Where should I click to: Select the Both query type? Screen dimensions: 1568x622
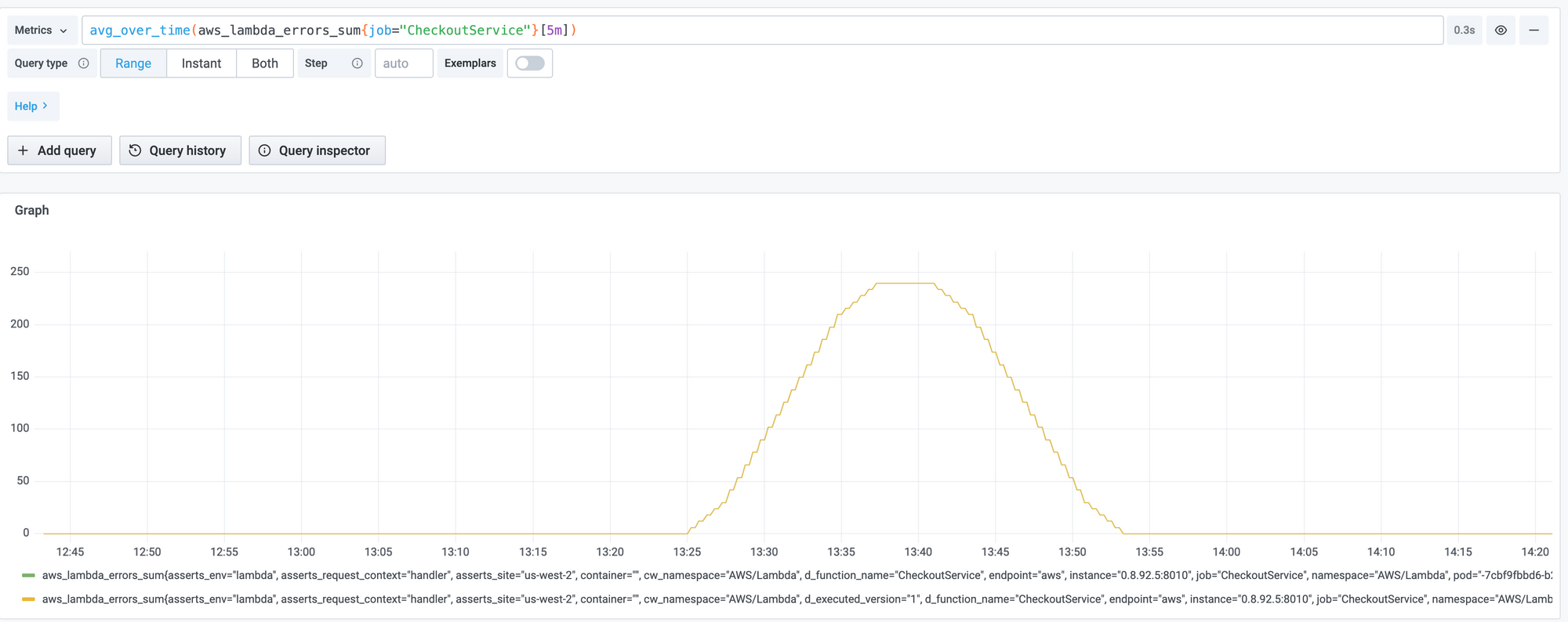pos(265,63)
